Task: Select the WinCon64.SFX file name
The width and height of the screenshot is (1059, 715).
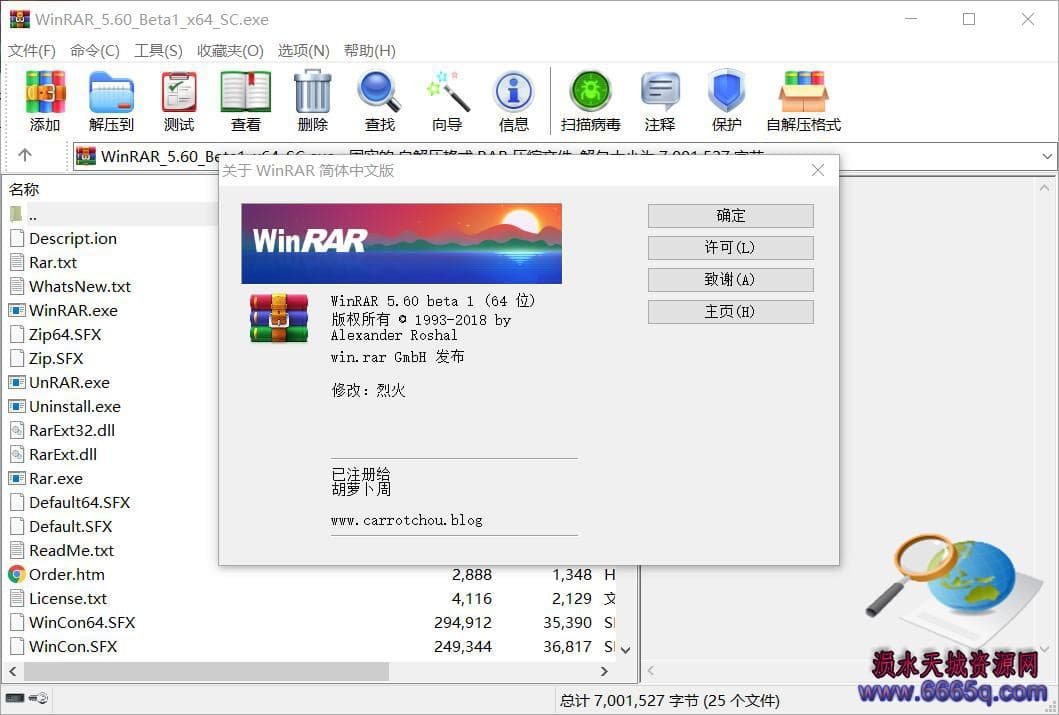Action: [x=82, y=623]
